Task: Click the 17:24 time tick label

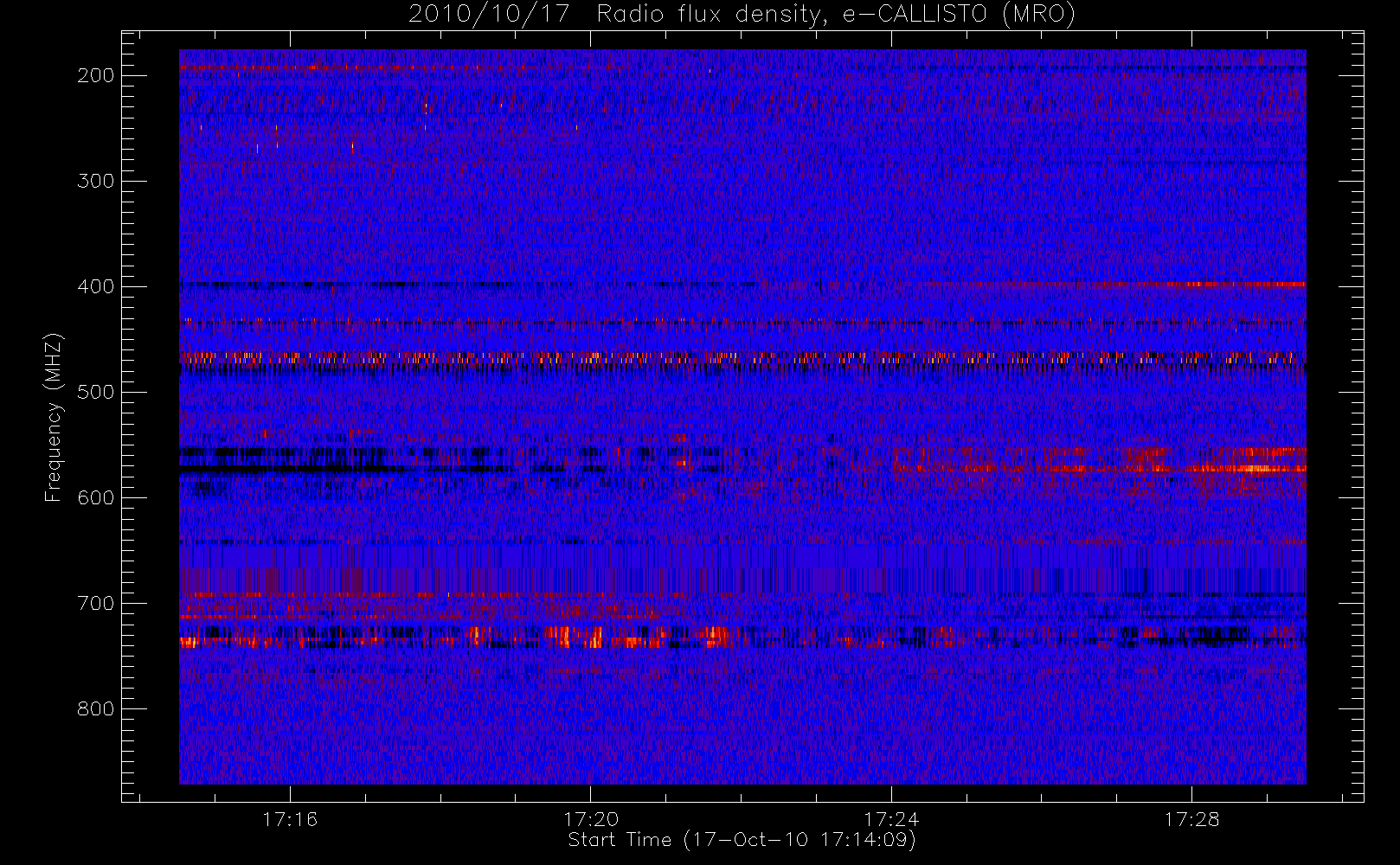Action: 891,819
